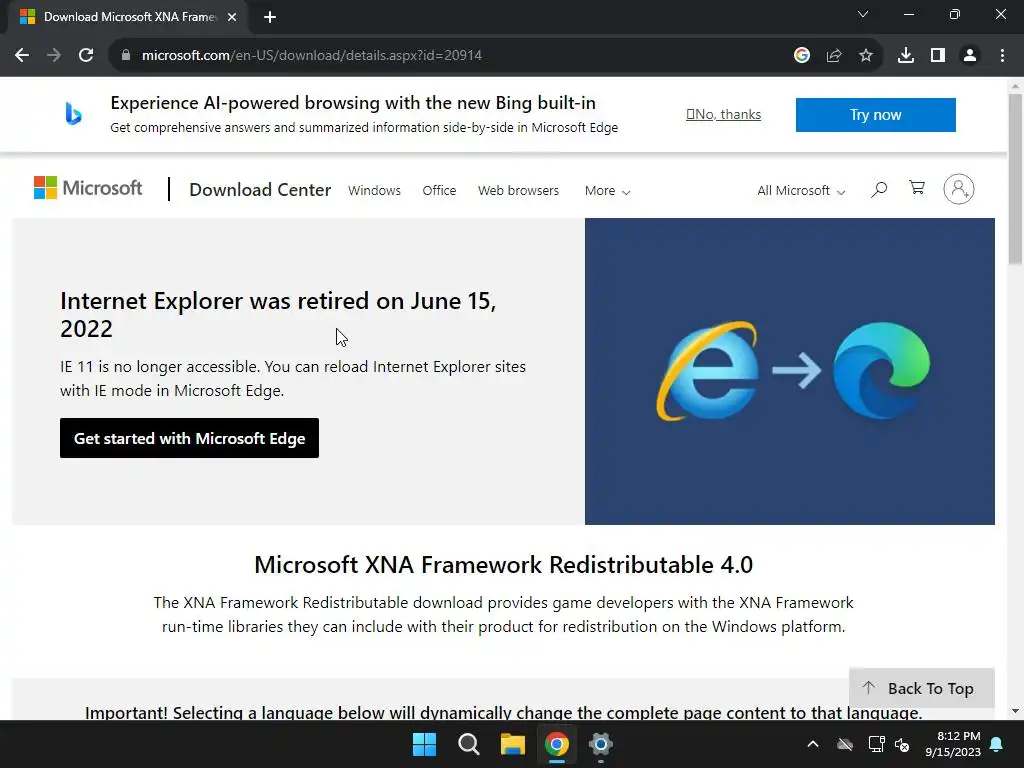Click the Bing logo in banner

point(73,114)
